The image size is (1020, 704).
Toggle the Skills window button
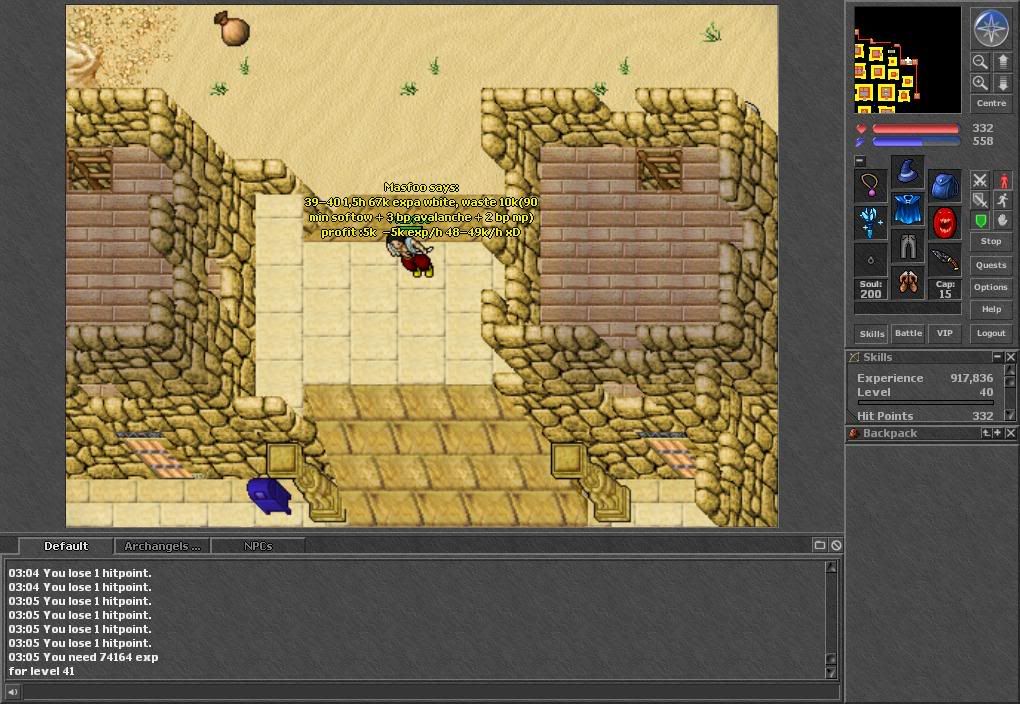[872, 334]
